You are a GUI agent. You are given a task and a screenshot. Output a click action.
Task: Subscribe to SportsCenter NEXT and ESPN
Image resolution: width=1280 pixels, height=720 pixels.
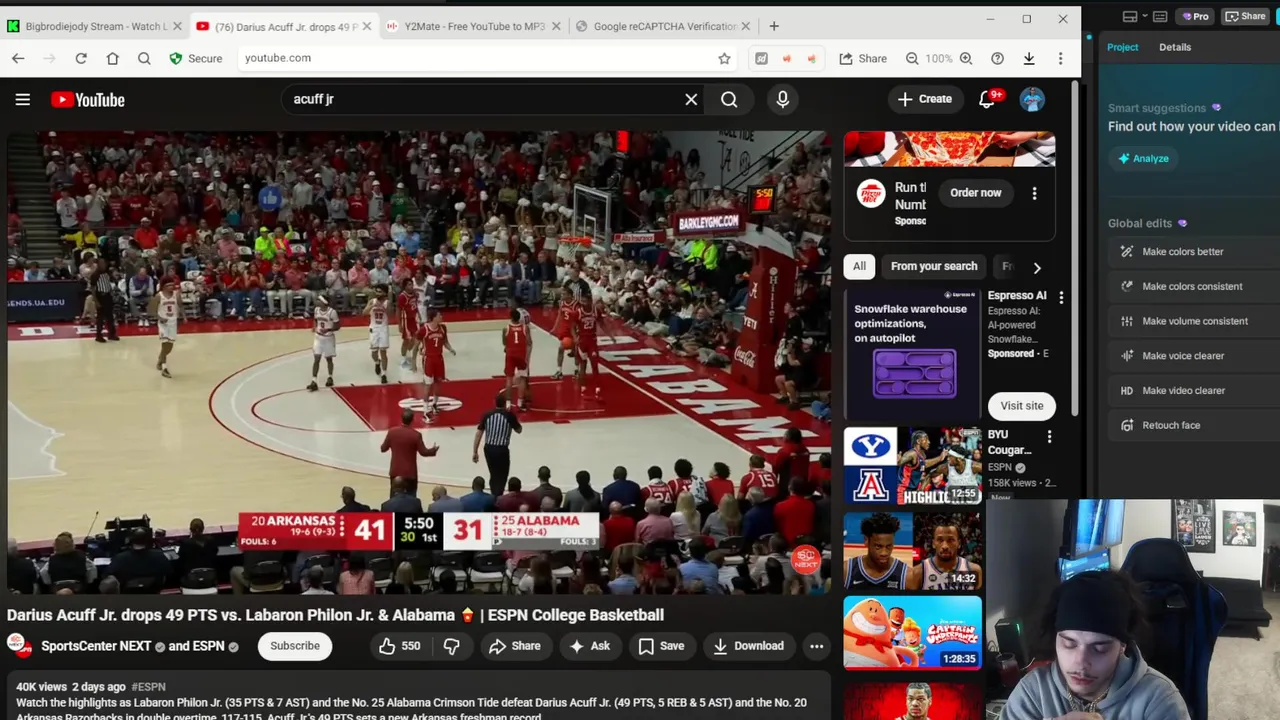(295, 646)
